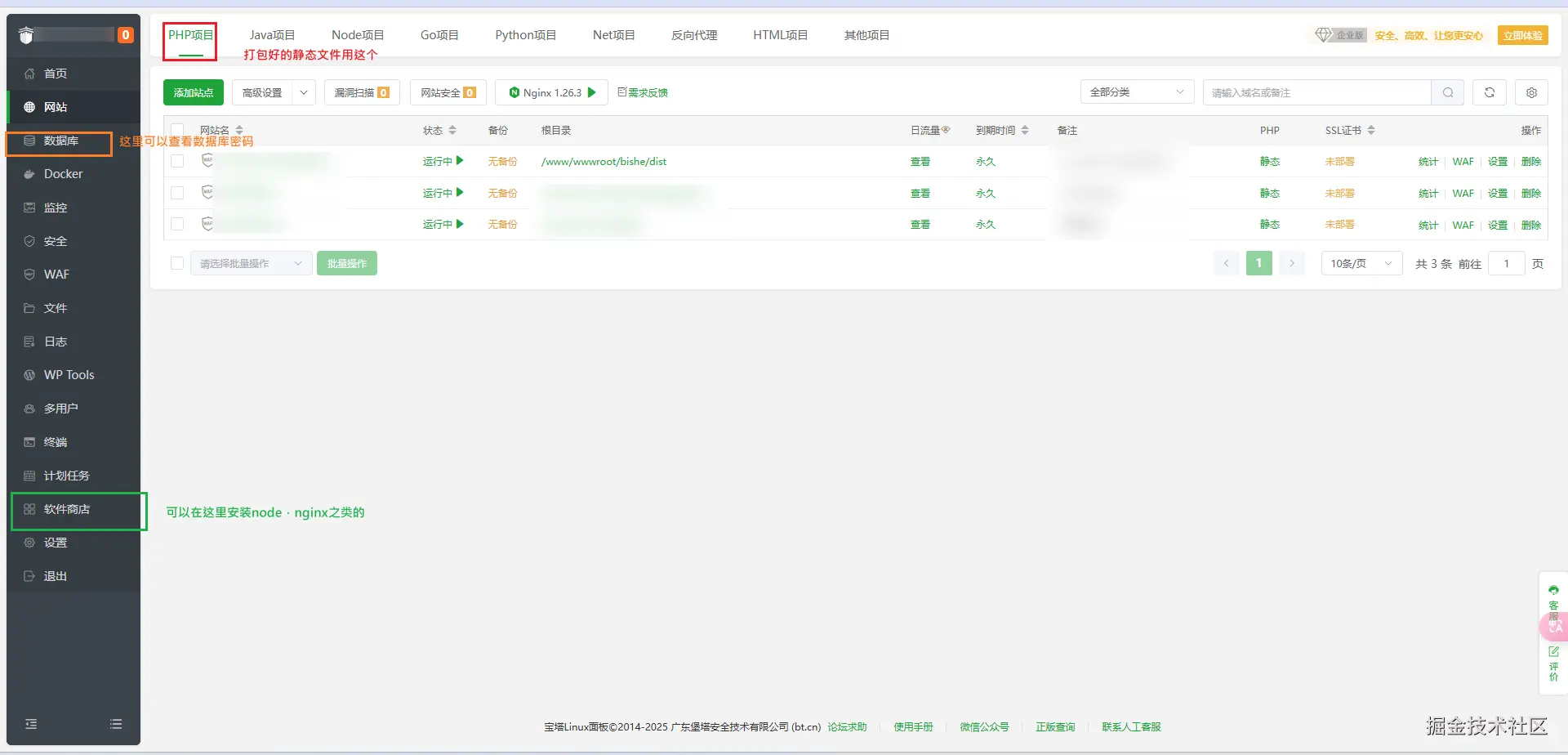
Task: Click the 网站安全 button
Action: point(448,92)
